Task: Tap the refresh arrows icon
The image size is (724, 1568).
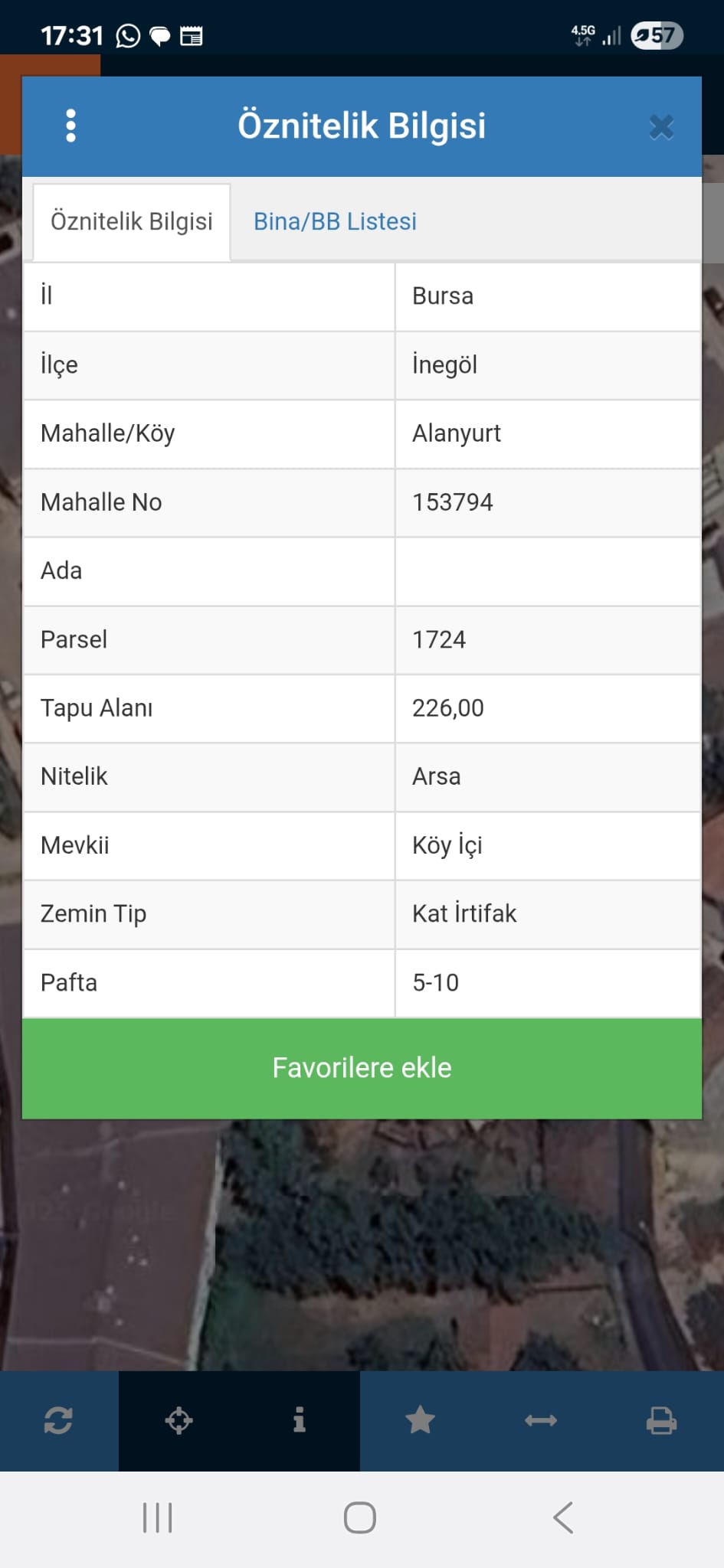Action: click(59, 1421)
